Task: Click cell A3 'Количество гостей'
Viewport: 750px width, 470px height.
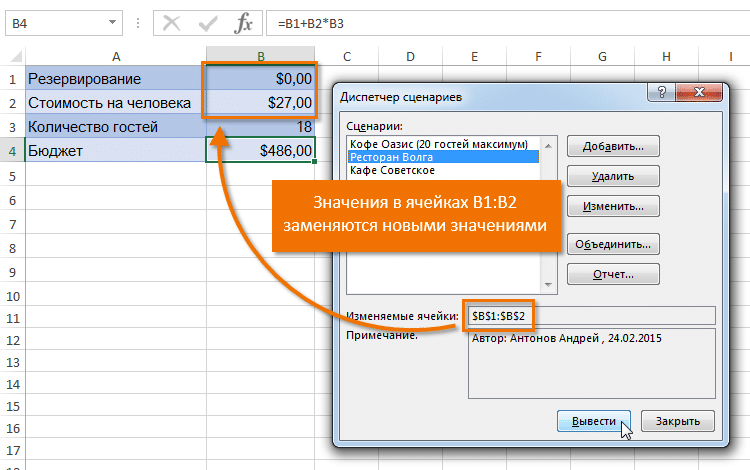Action: coord(116,127)
